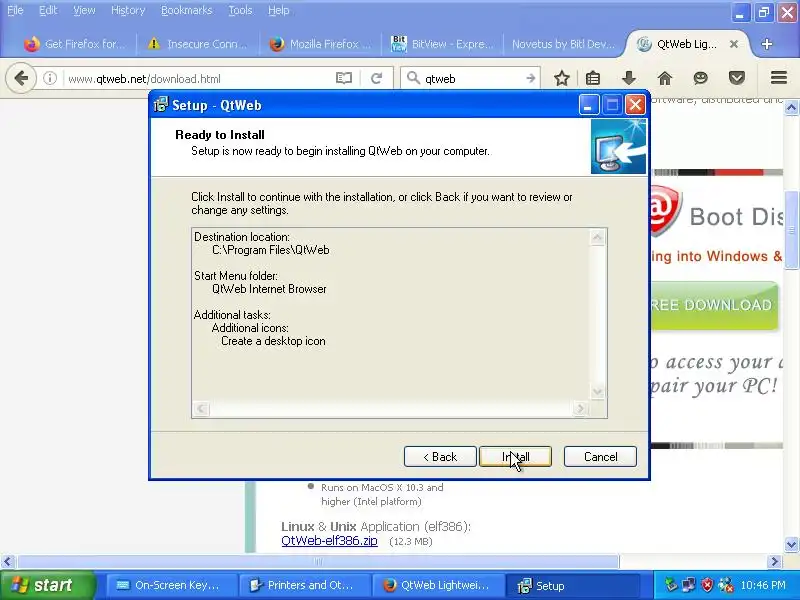Open QtWeb-elf386.zip download link
This screenshot has width=800, height=600.
(x=330, y=541)
